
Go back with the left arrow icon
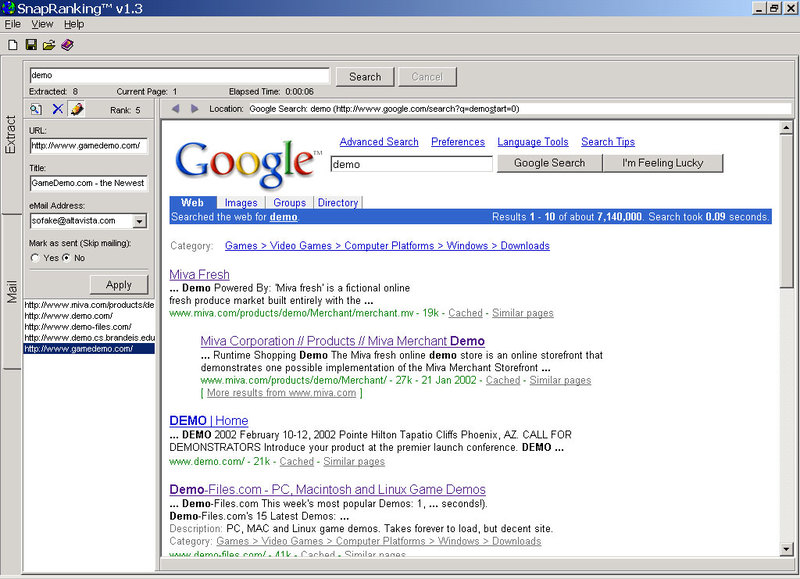[x=176, y=109]
